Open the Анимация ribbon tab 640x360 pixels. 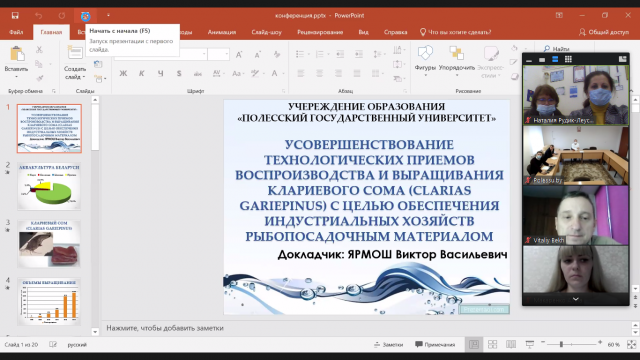click(222, 32)
